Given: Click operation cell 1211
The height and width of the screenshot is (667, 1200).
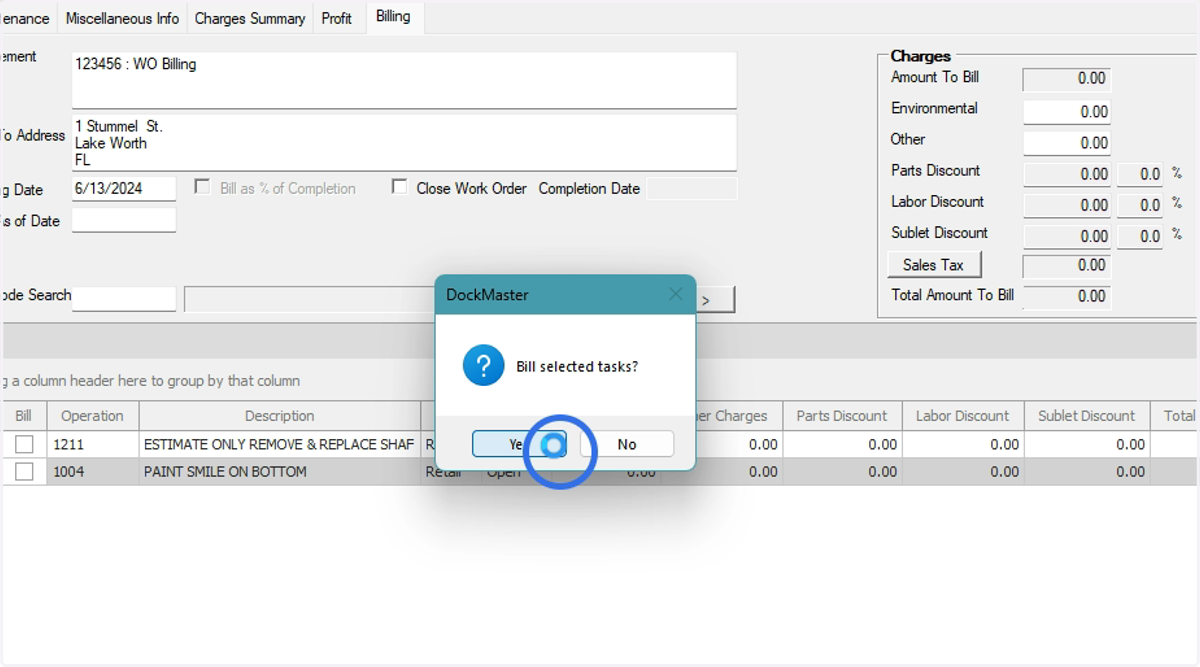Looking at the screenshot, I should (x=92, y=444).
